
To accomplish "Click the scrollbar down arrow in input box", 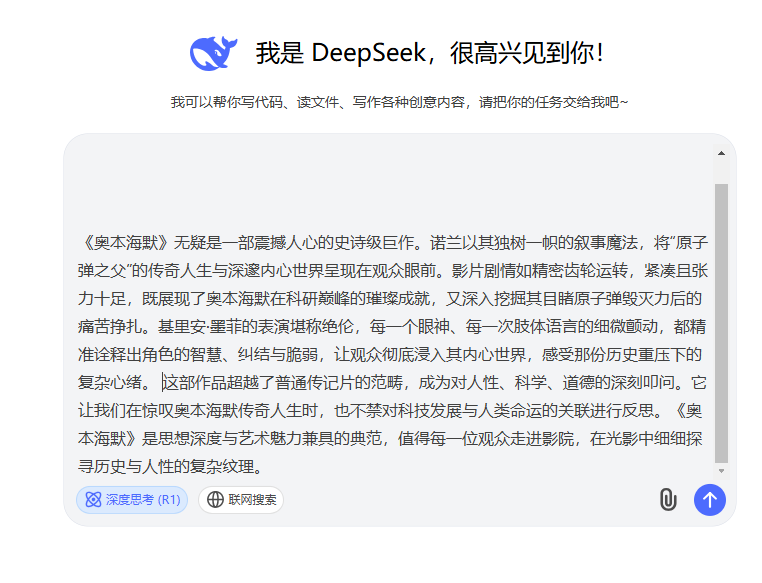I will (721, 470).
